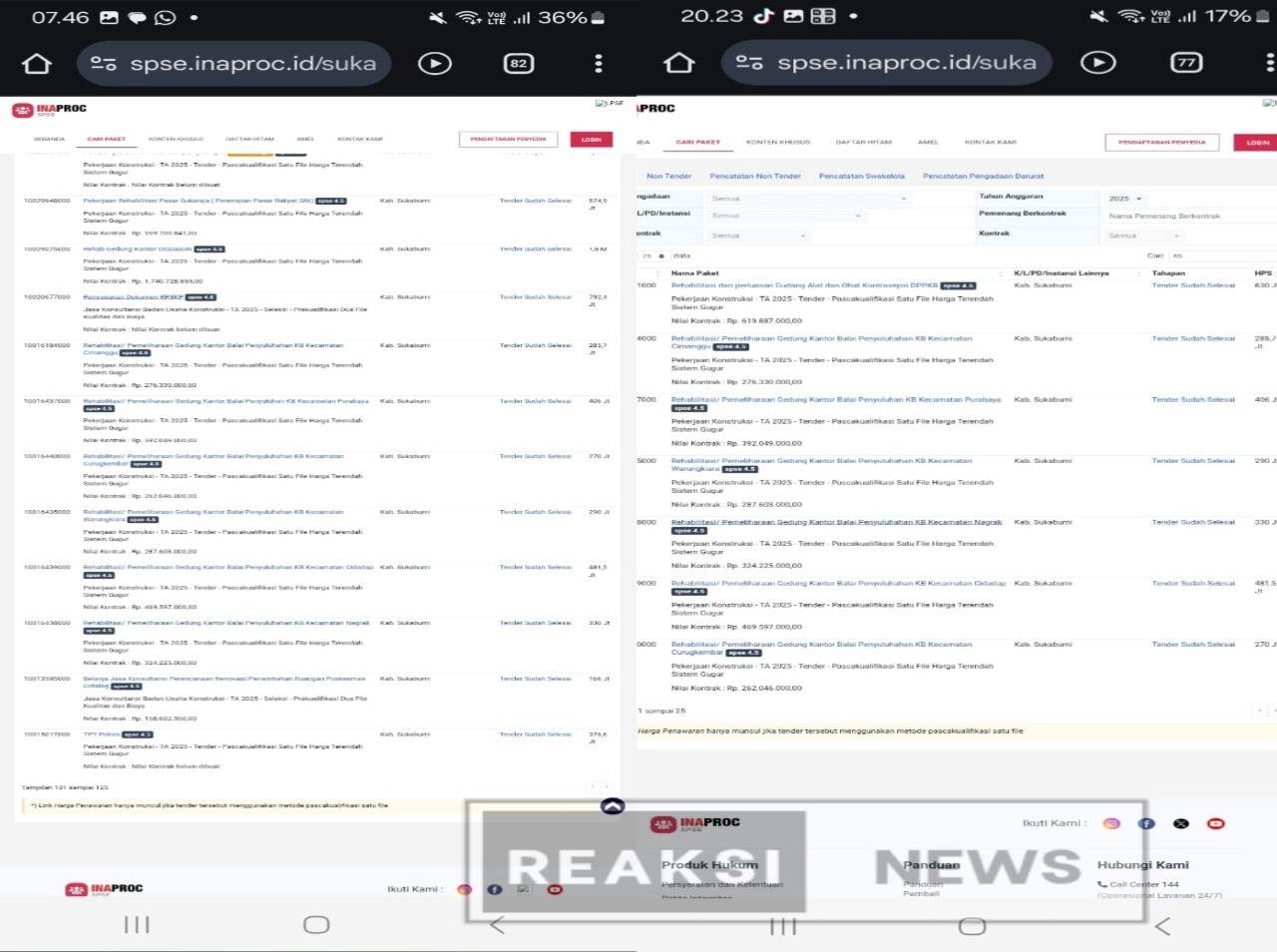Open the three-dot menu beside the 82-tab counter
Viewport: 1277px width, 952px height.
599,64
